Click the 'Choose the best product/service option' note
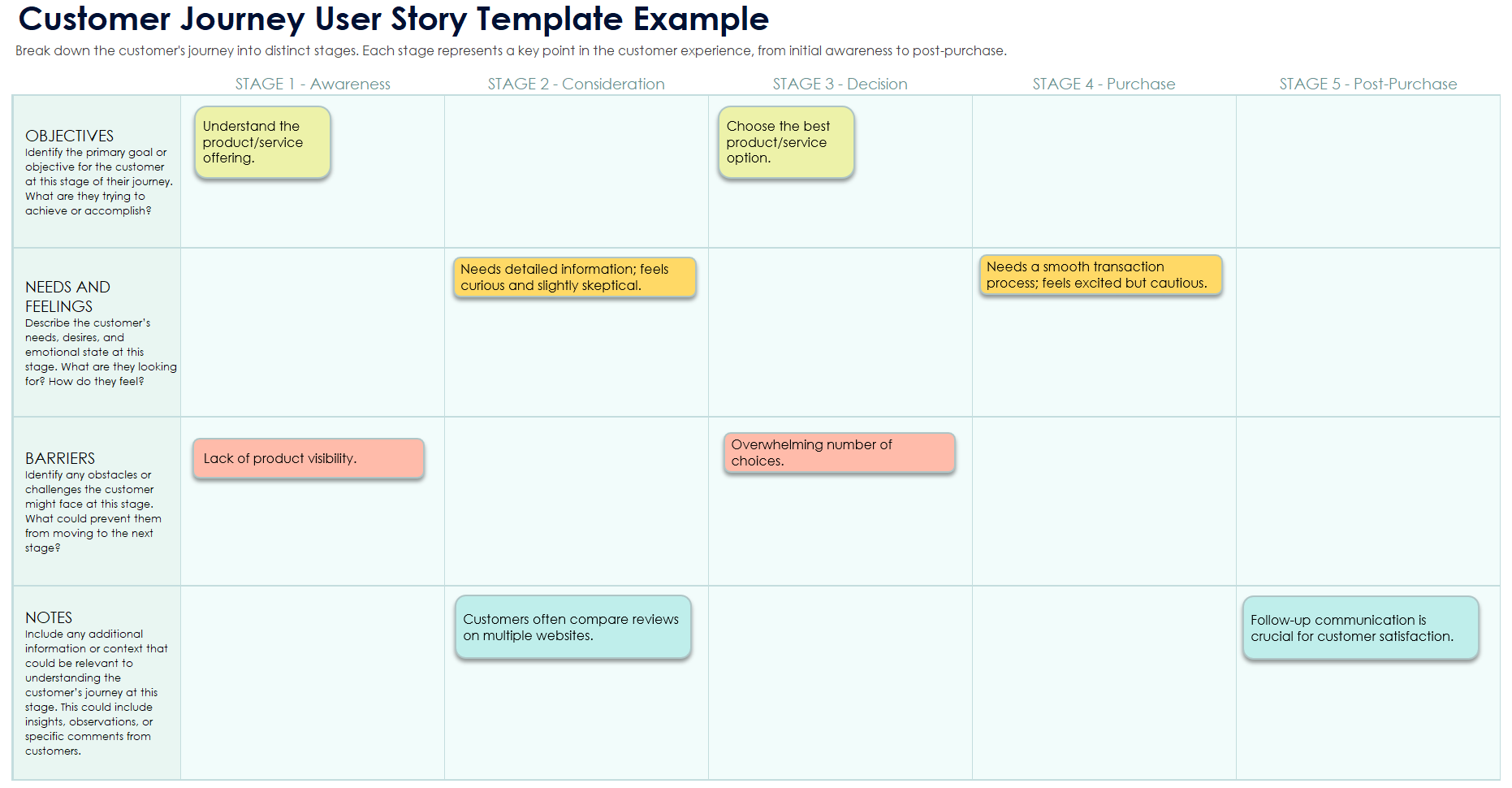The width and height of the screenshot is (1512, 788). [785, 142]
